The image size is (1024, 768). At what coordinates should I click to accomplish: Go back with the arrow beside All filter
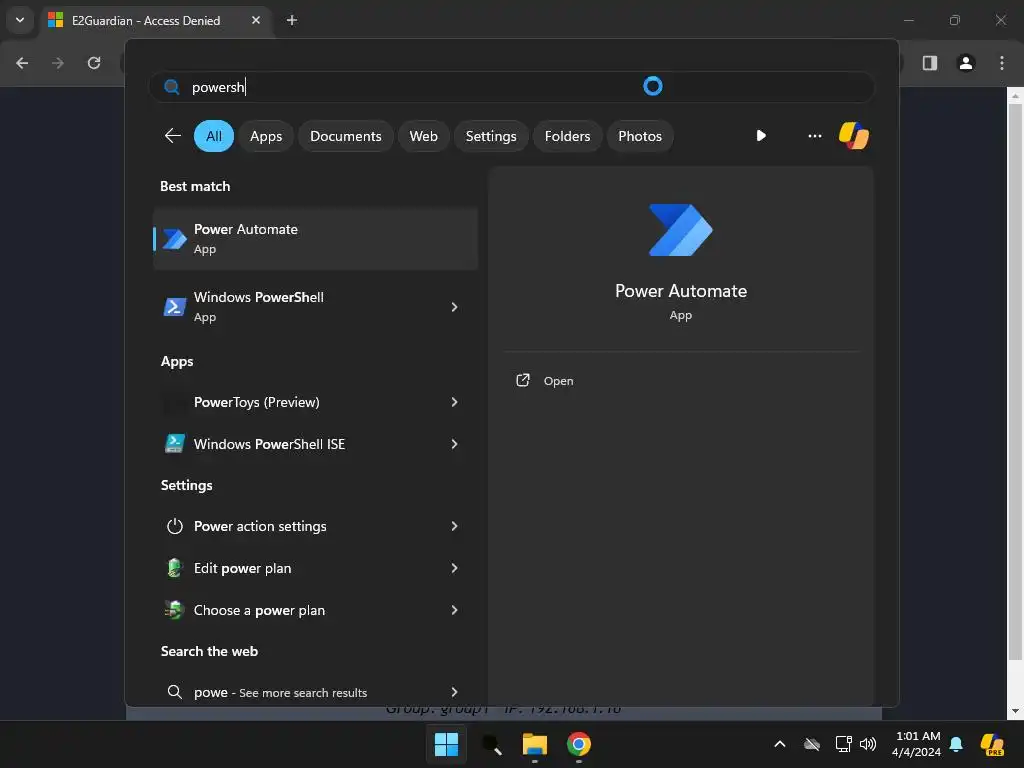[172, 136]
